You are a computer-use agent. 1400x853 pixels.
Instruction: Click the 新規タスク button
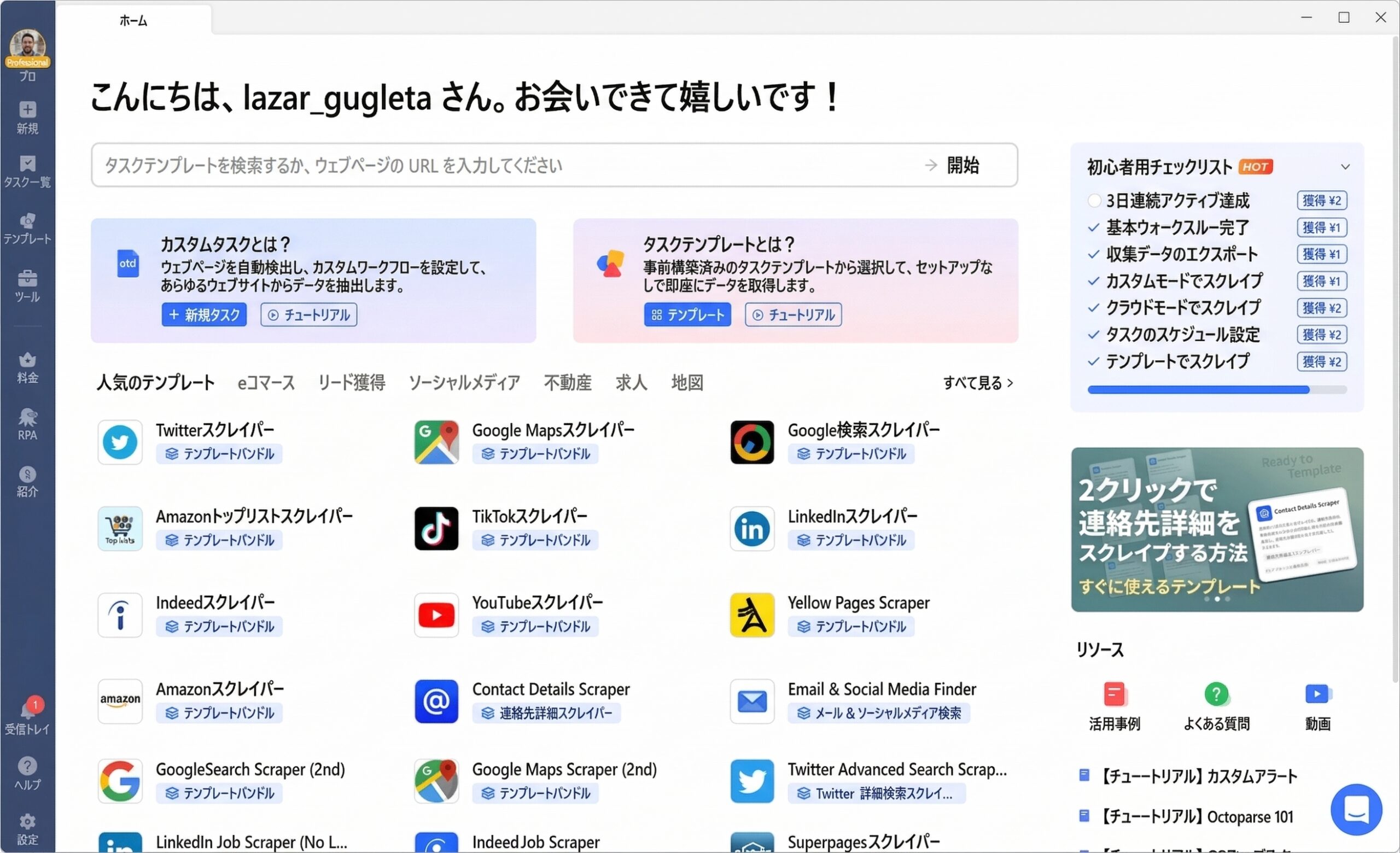[204, 314]
